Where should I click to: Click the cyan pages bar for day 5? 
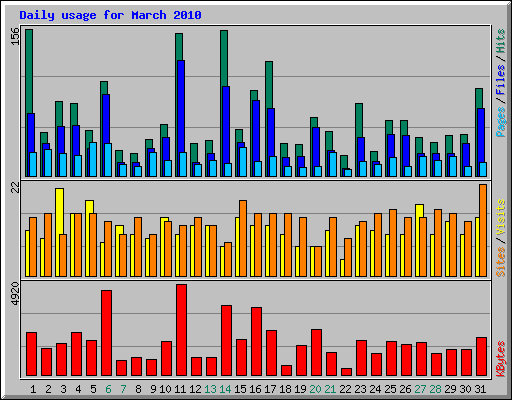(93, 159)
